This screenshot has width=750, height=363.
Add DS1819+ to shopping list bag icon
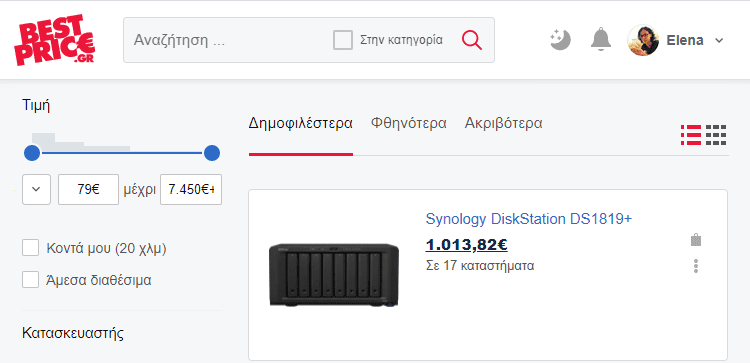(696, 239)
